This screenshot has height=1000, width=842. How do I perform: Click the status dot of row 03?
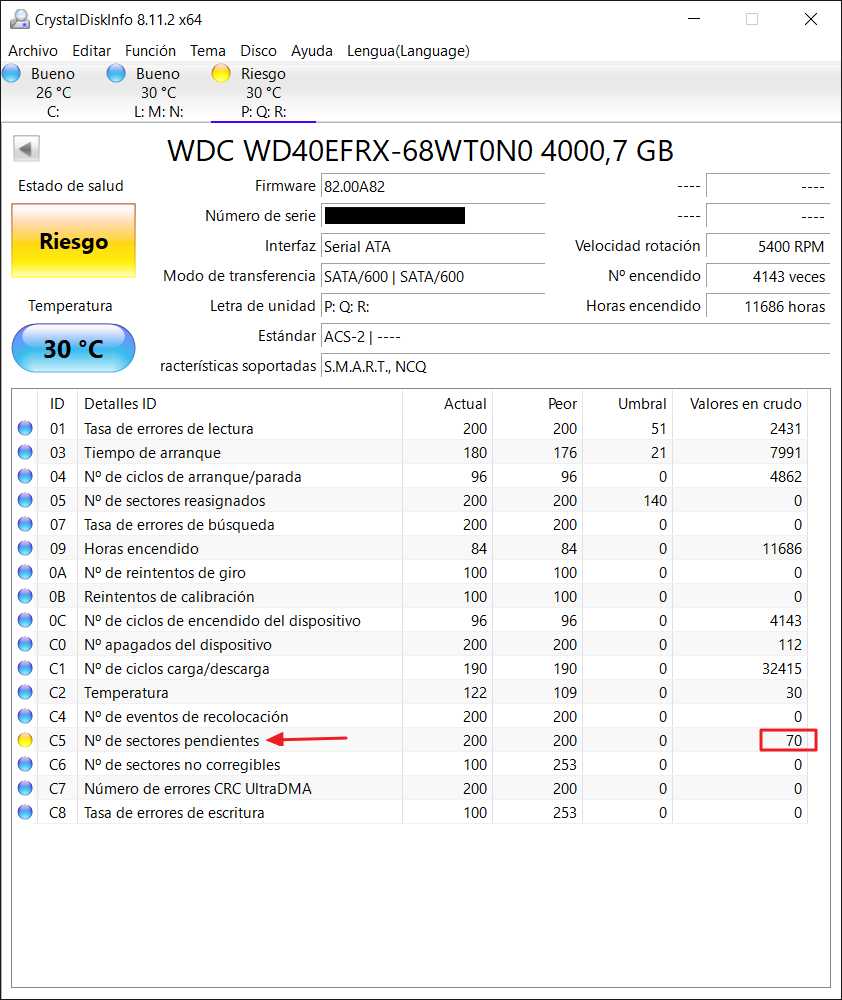(x=25, y=452)
